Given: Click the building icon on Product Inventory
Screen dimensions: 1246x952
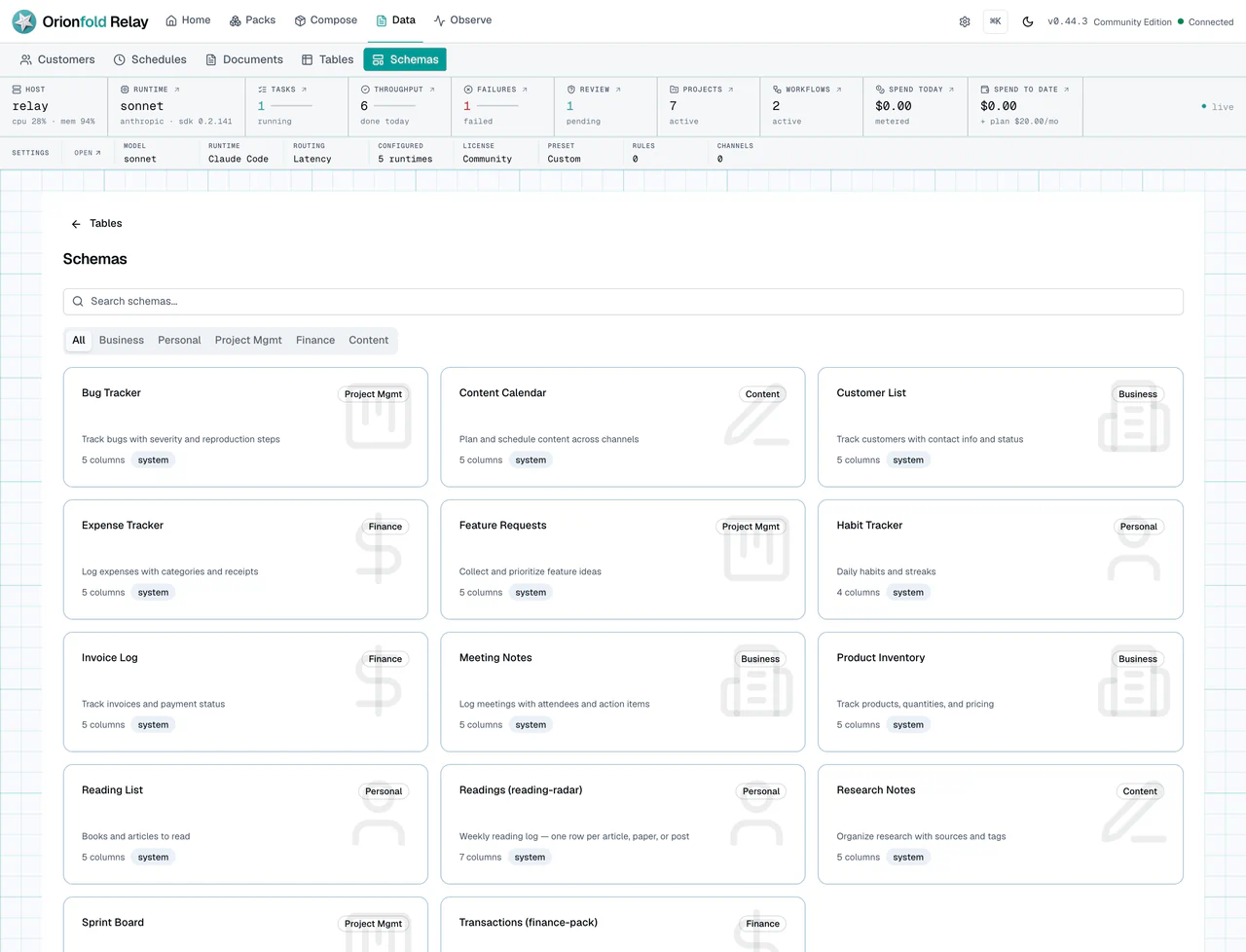Looking at the screenshot, I should [x=1134, y=683].
